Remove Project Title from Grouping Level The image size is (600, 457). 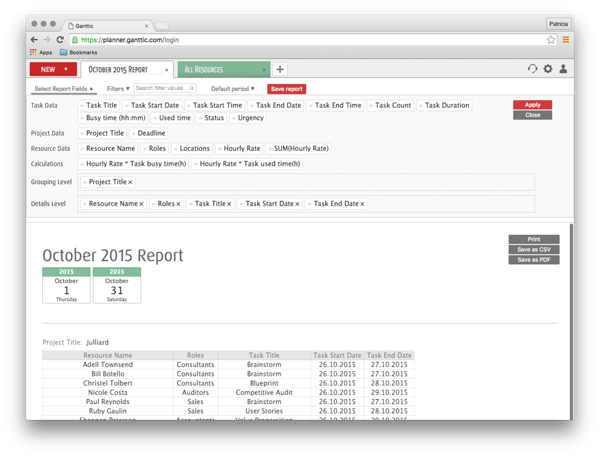click(x=130, y=182)
